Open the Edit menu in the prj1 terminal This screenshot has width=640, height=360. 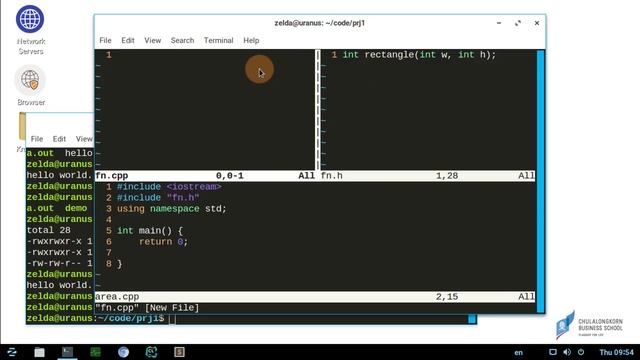128,40
